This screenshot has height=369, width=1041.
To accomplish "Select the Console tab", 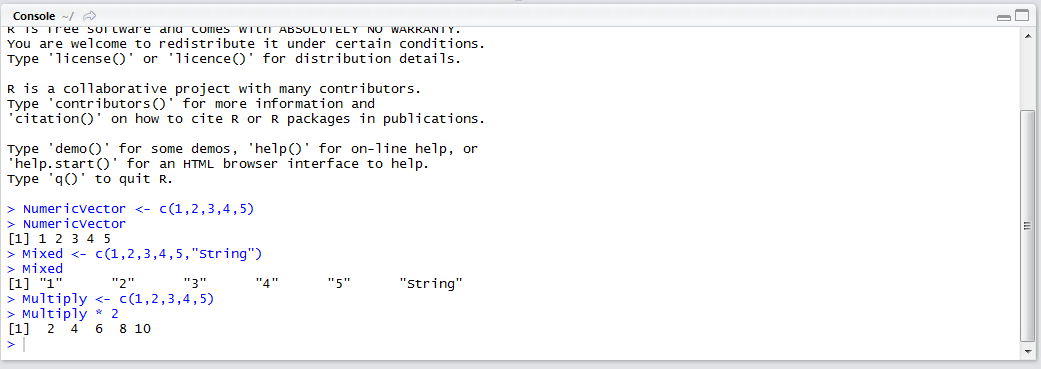I will [33, 15].
